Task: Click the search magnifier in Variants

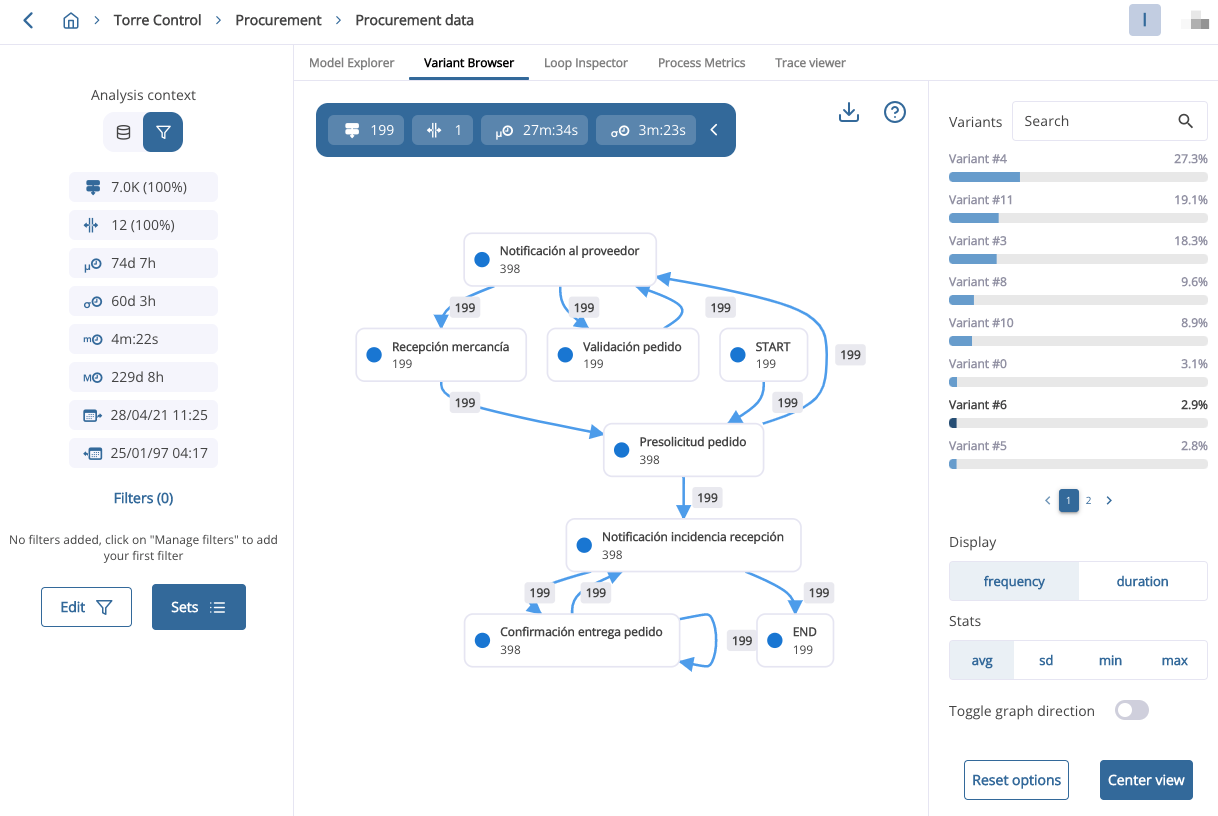Action: point(1185,121)
